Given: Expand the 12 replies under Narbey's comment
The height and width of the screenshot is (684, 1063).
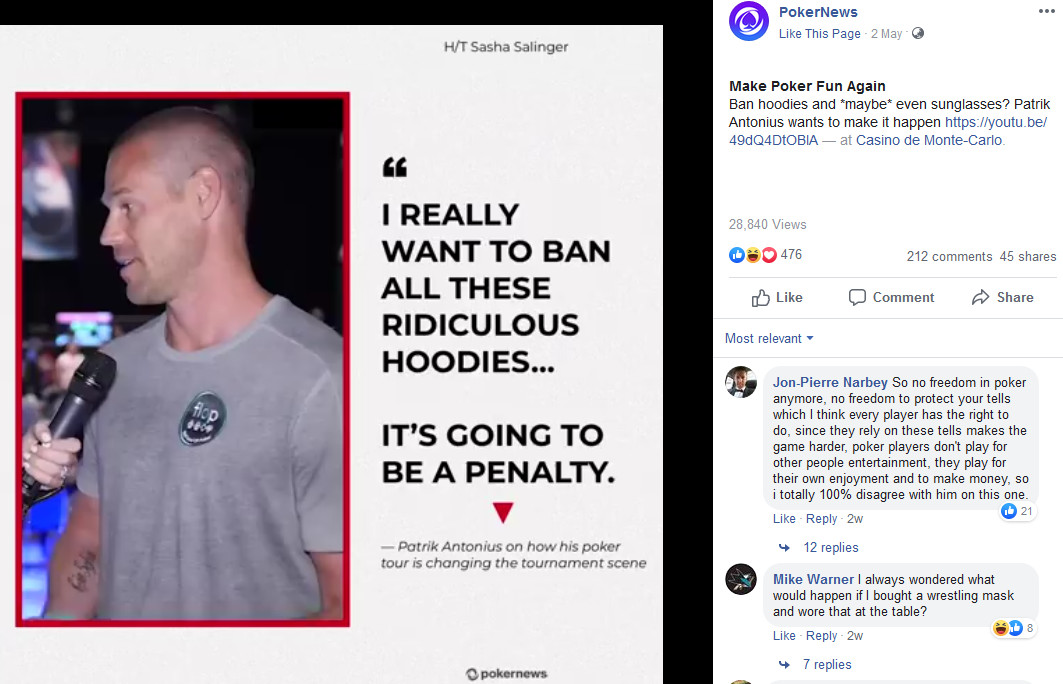Looking at the screenshot, I should click(830, 548).
